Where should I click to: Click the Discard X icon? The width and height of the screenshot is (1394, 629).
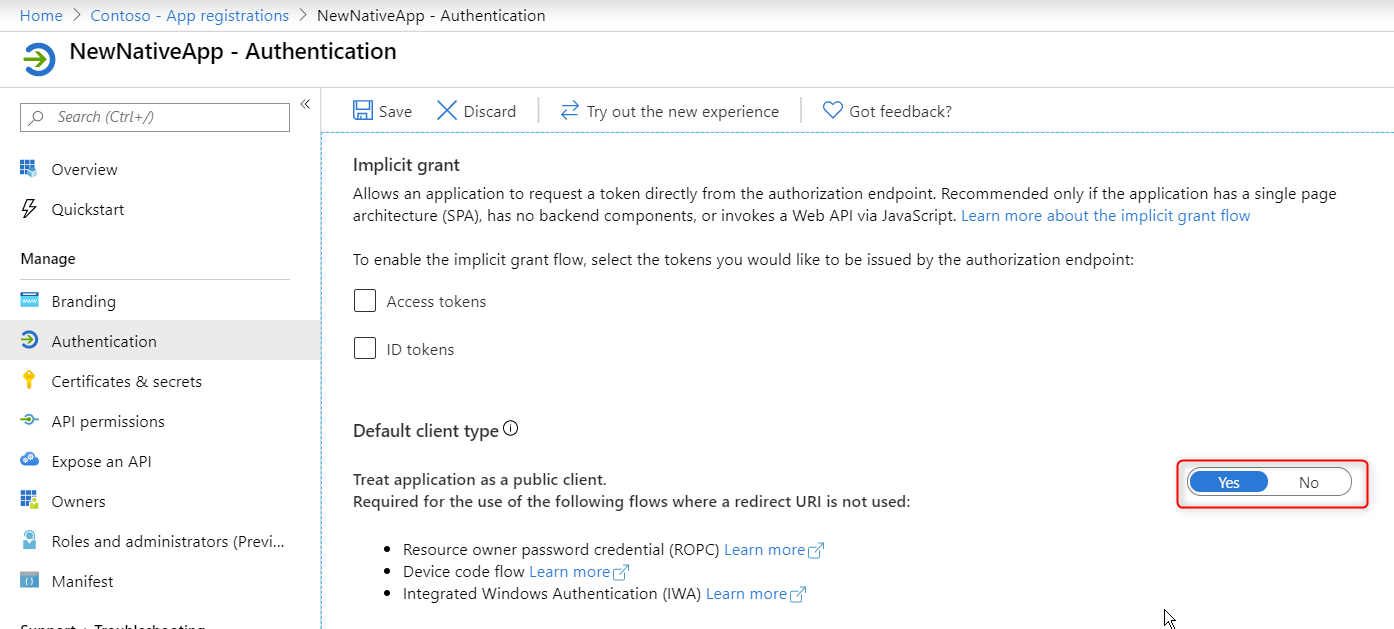(x=447, y=111)
